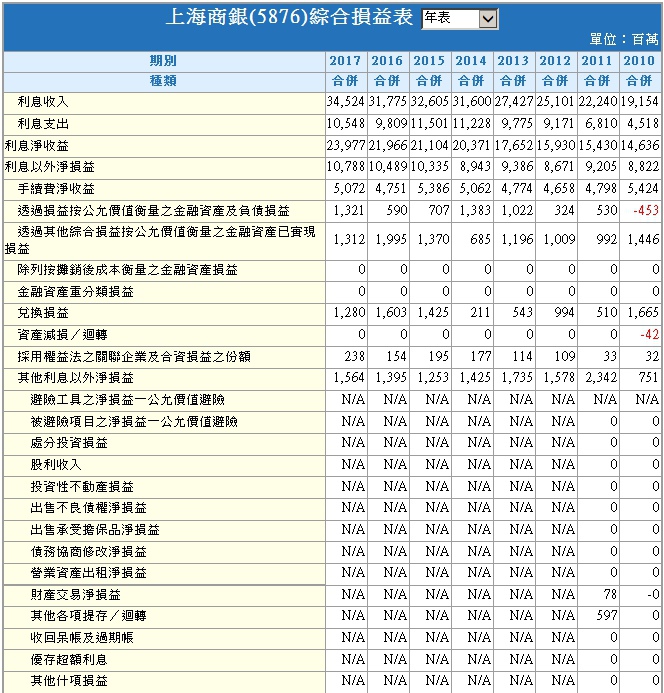664x693 pixels.
Task: Click the 期別 header cell
Action: coord(163,61)
